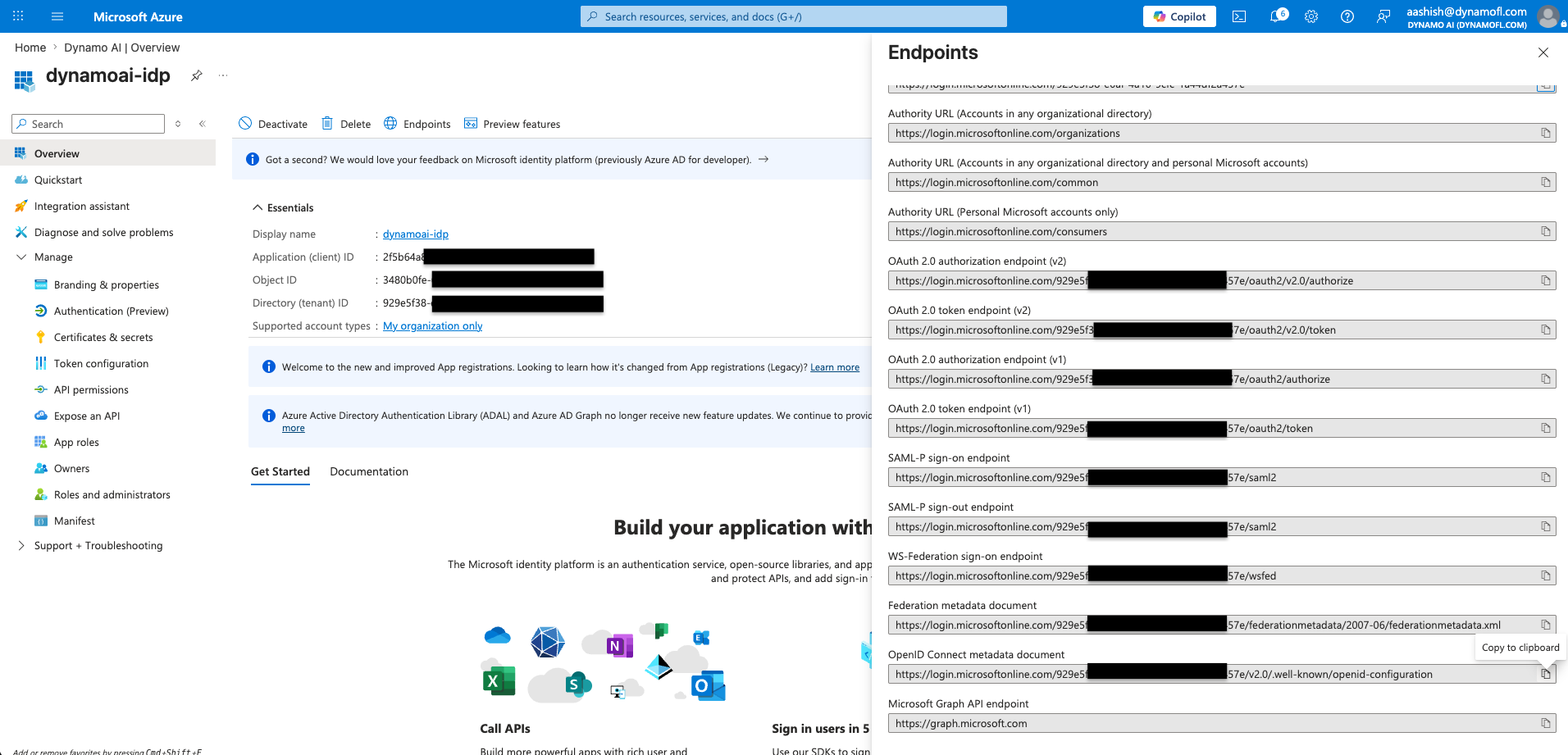Launch Cloud Shell from the top bar
1568x755 pixels.
tap(1239, 16)
